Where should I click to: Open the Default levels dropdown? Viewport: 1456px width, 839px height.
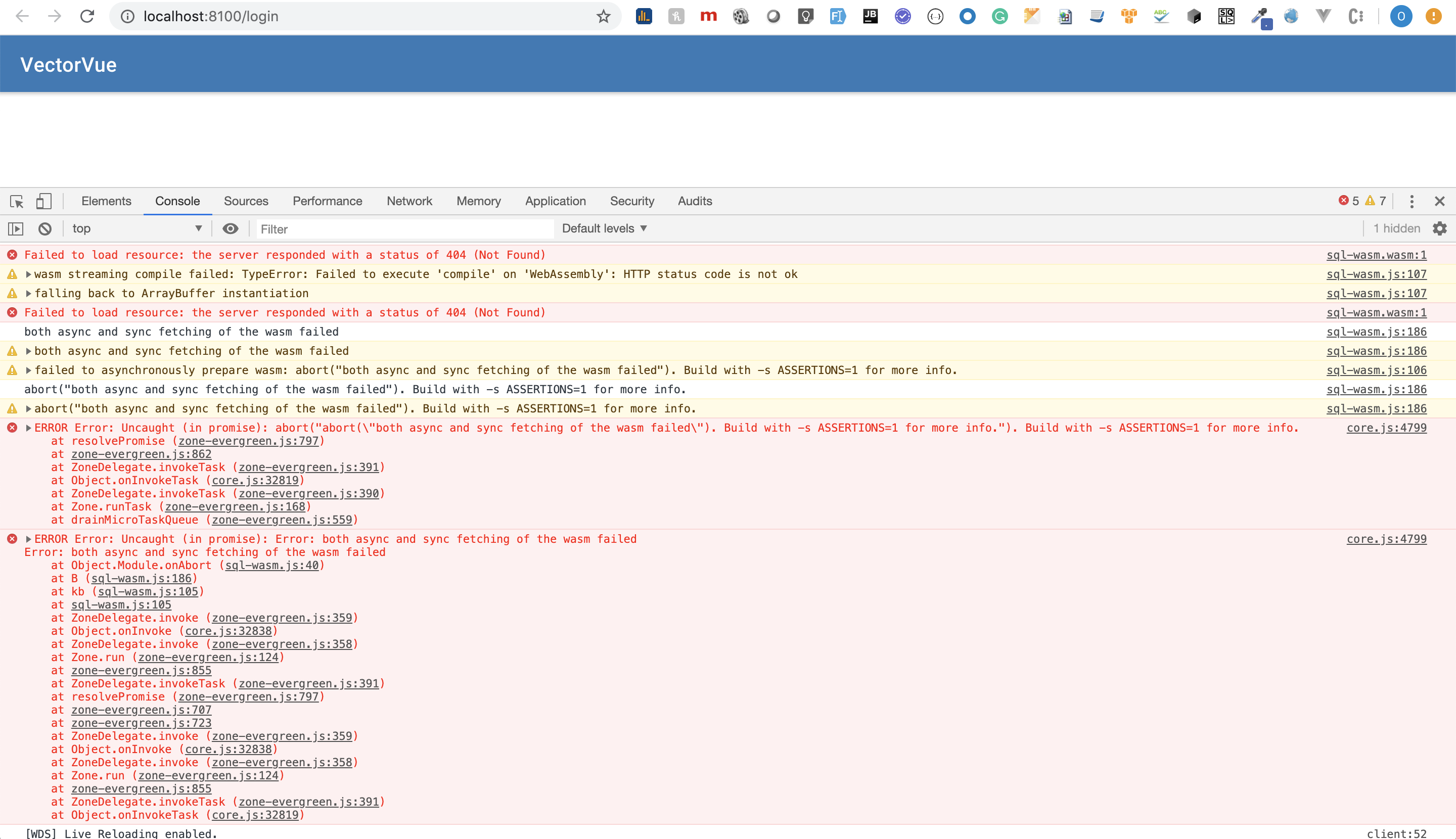click(605, 229)
